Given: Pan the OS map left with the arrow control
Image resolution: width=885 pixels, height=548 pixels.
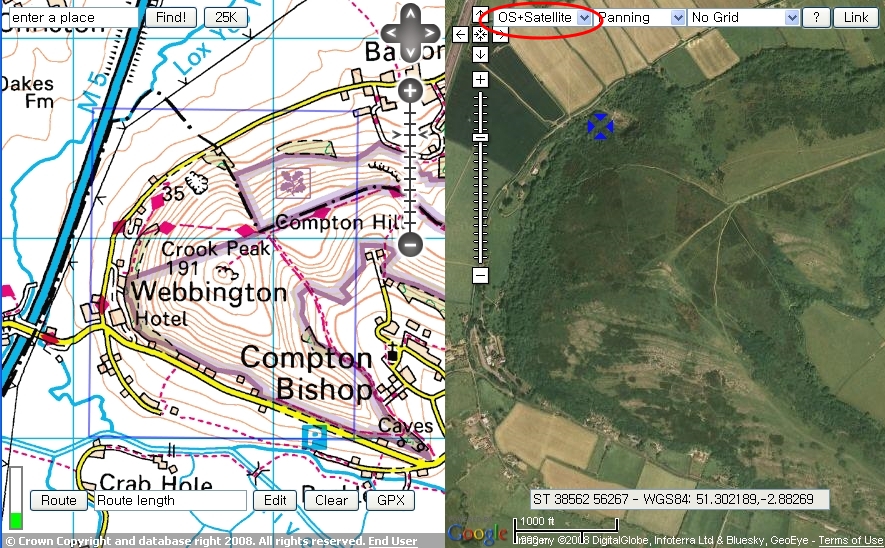Looking at the screenshot, I should pyautogui.click(x=391, y=33).
